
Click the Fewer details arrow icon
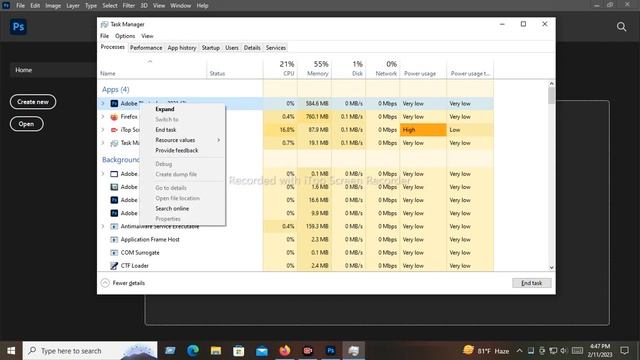click(x=105, y=283)
